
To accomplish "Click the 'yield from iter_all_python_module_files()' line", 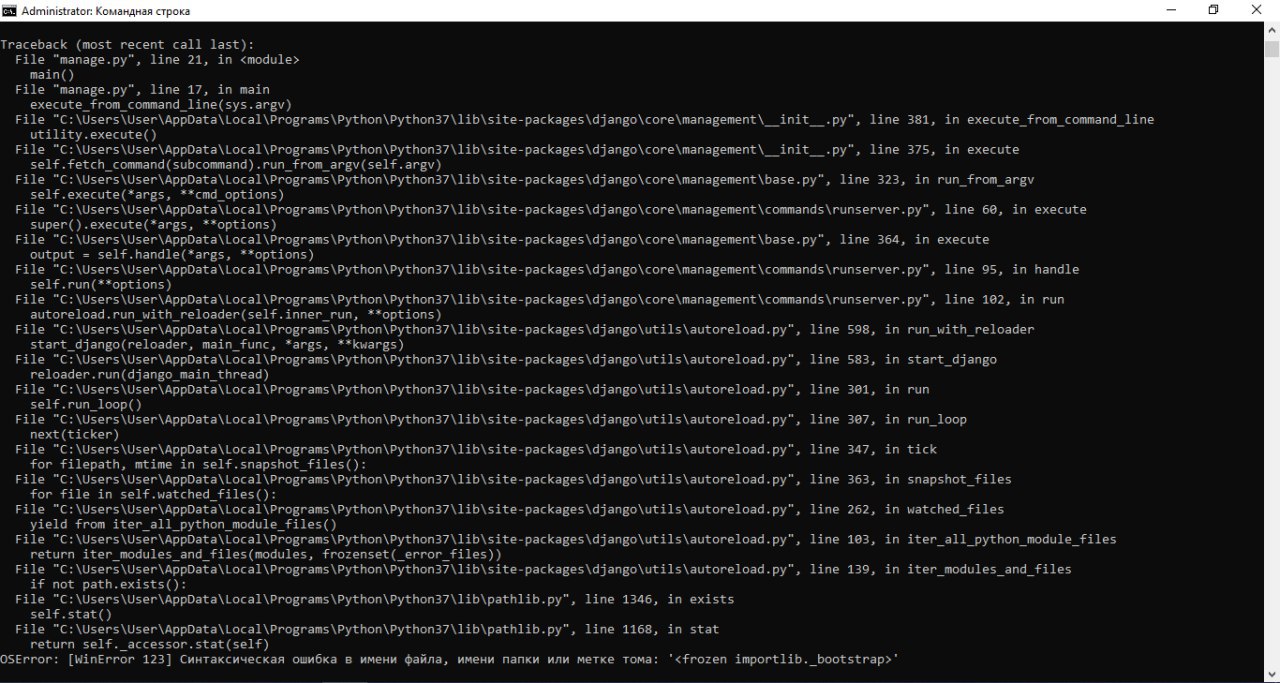I will (183, 525).
